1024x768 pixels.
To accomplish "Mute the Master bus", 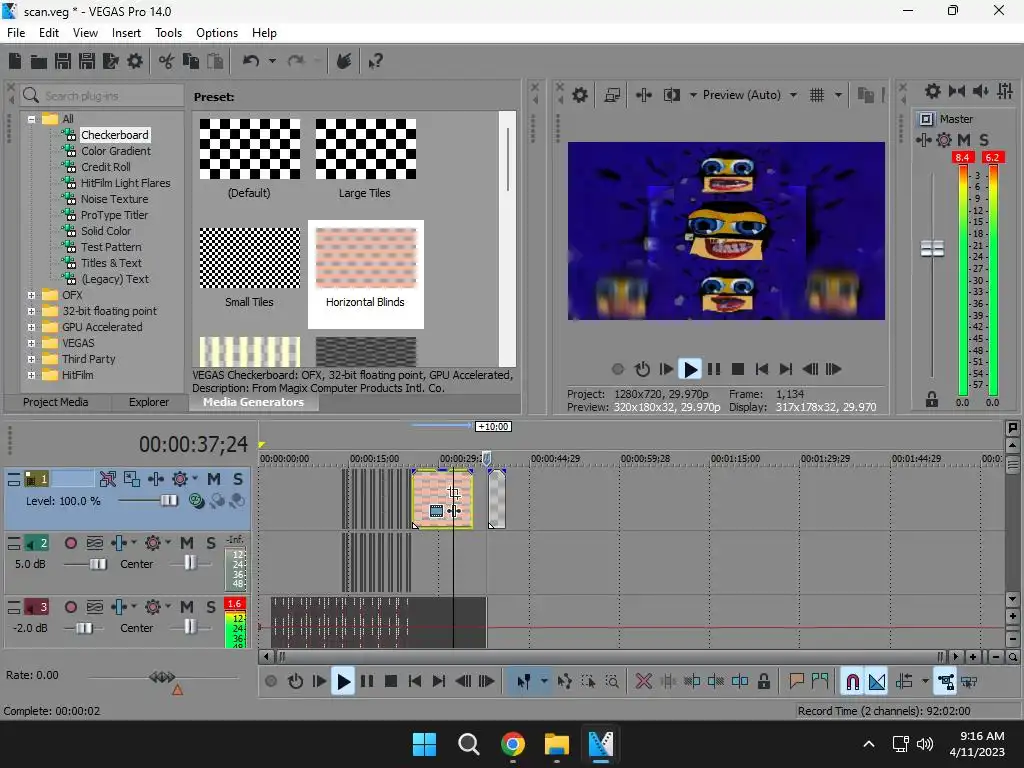I will (963, 140).
